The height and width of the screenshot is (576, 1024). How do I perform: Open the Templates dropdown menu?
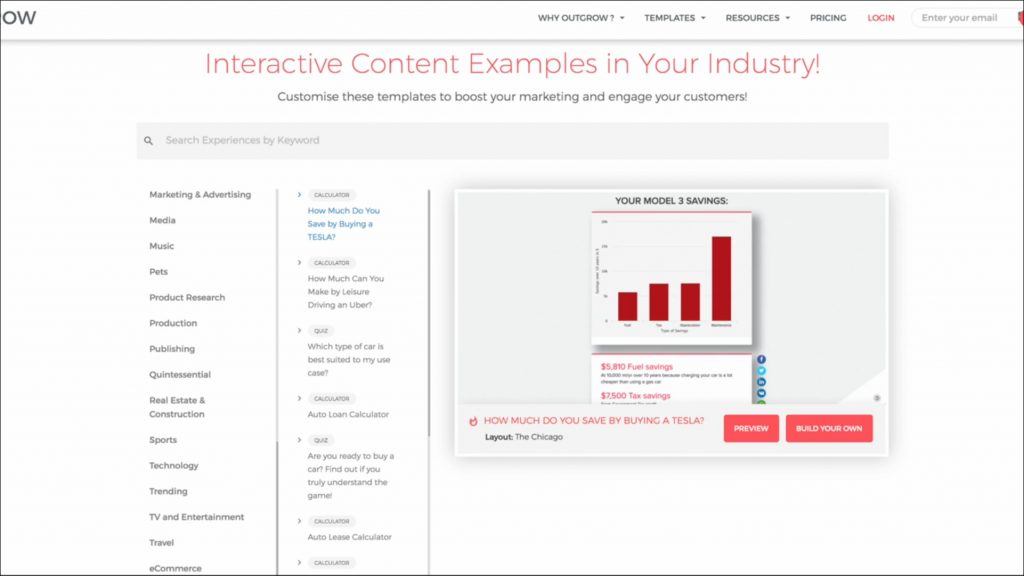click(674, 18)
